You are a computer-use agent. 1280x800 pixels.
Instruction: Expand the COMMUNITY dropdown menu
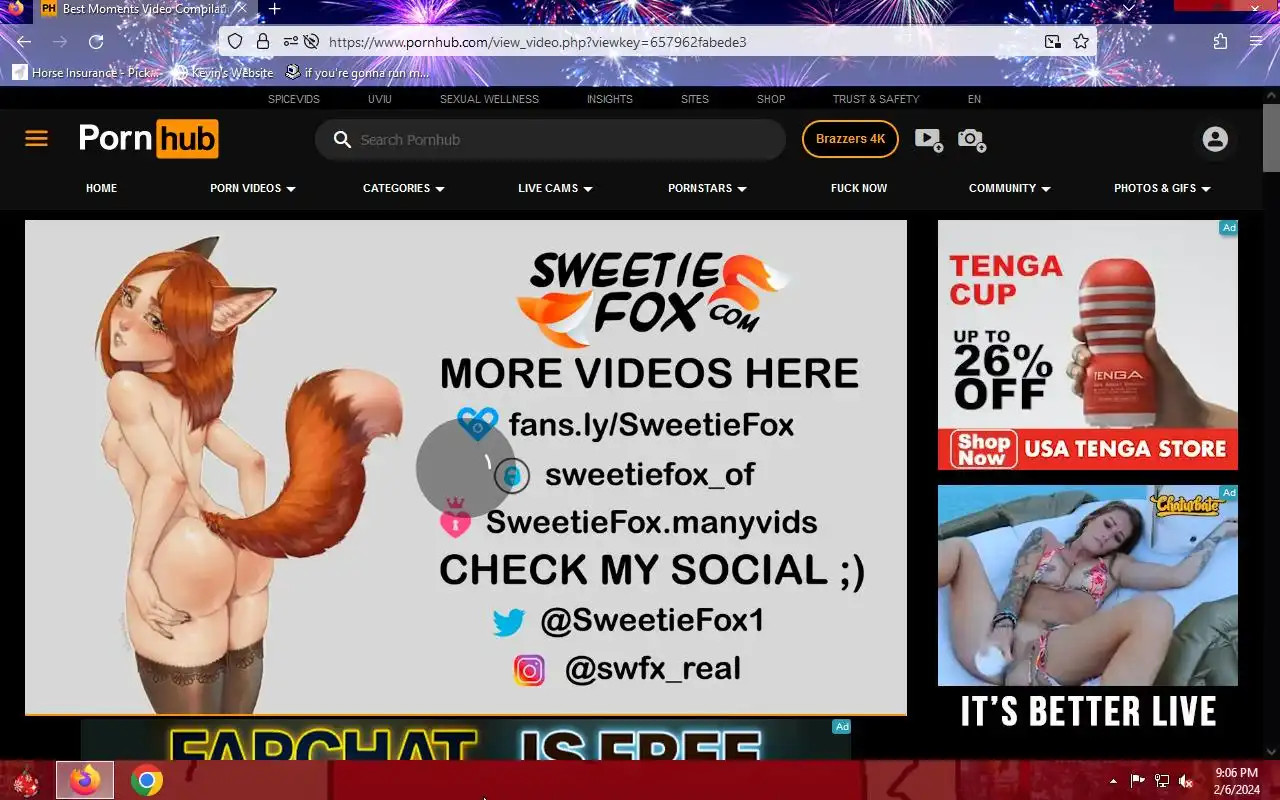tap(1010, 188)
